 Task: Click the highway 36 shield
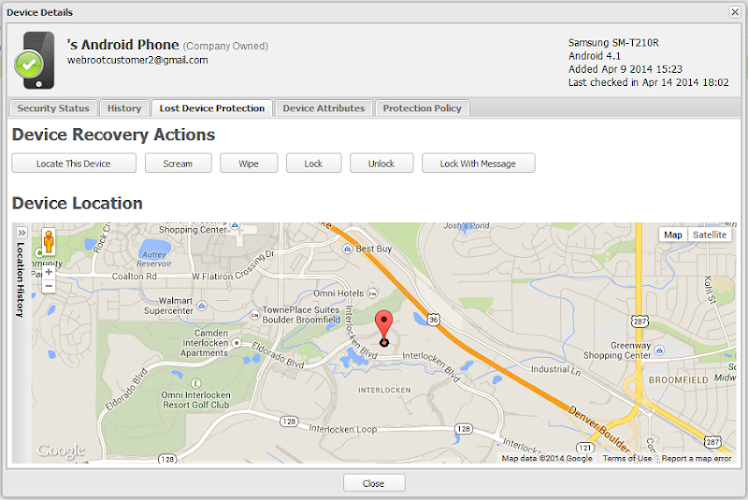coord(433,320)
